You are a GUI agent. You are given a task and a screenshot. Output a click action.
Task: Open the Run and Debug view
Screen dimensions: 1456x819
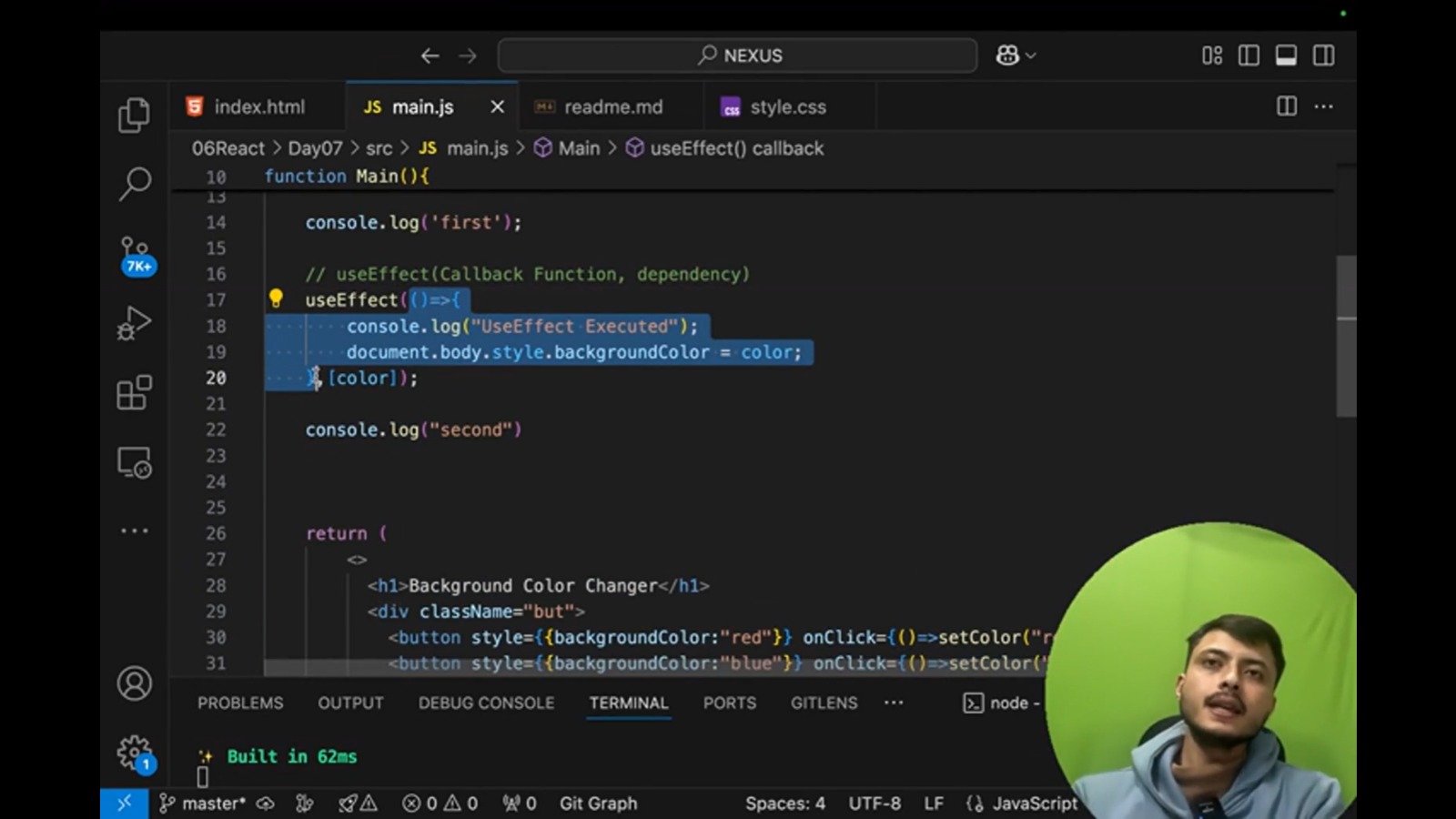pyautogui.click(x=135, y=324)
